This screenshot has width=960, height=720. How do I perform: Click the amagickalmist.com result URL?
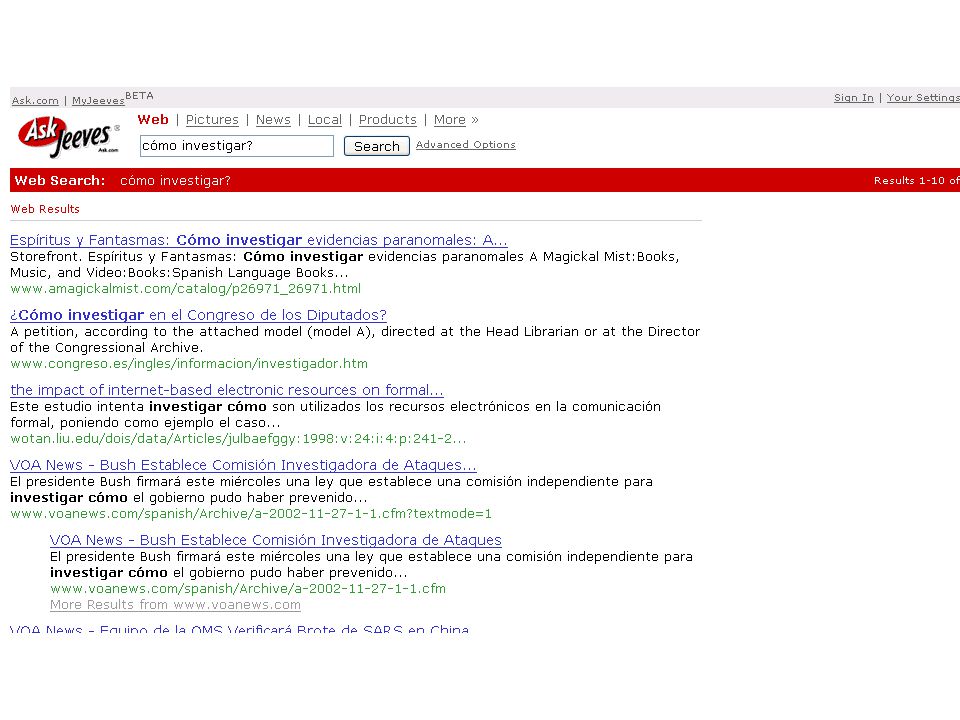[186, 288]
